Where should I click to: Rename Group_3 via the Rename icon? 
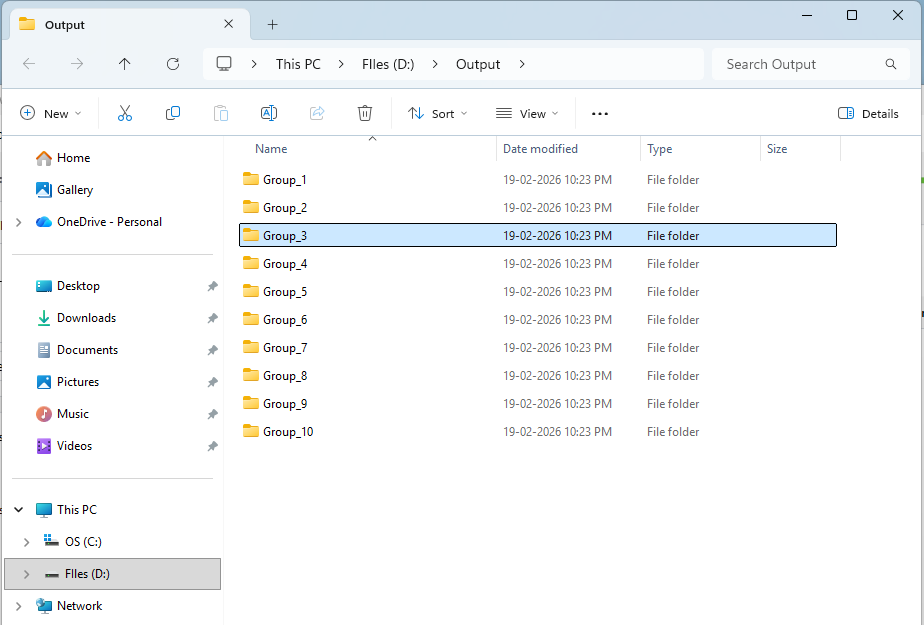[268, 113]
